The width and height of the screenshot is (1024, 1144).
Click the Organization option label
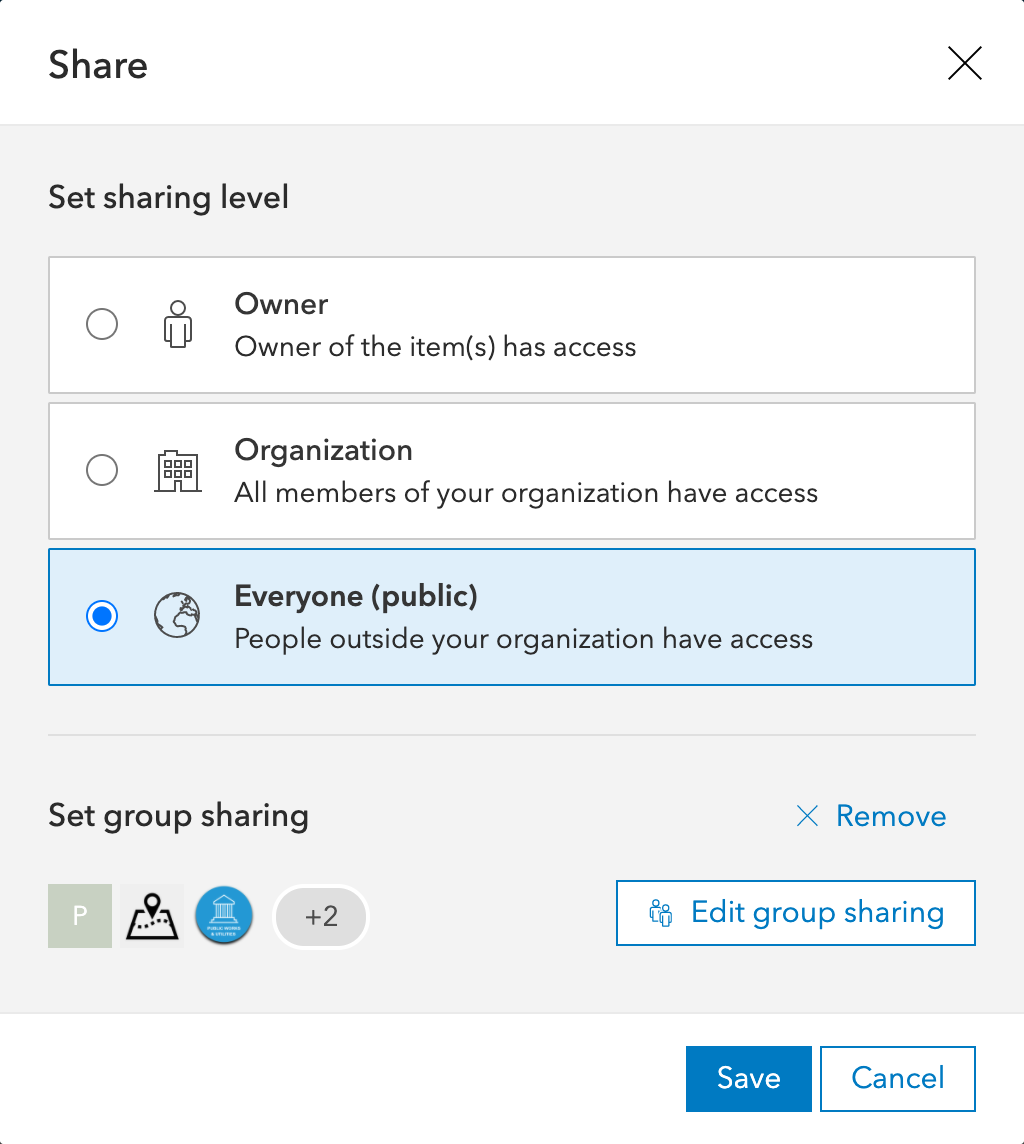(x=323, y=450)
